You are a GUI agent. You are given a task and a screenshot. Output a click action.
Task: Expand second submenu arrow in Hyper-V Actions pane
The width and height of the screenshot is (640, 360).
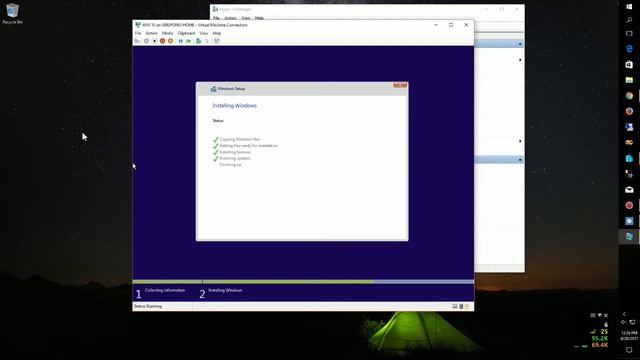point(520,141)
